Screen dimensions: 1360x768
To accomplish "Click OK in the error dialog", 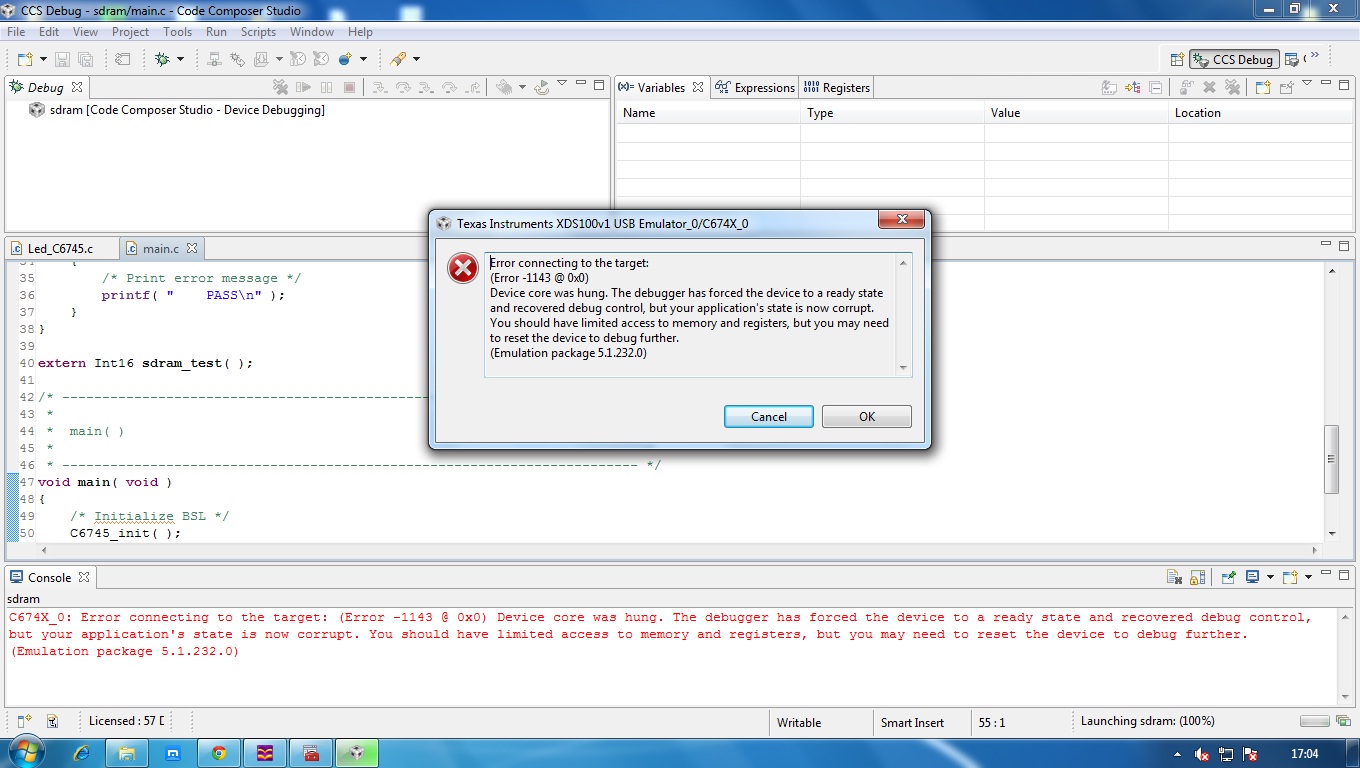I will pos(866,416).
